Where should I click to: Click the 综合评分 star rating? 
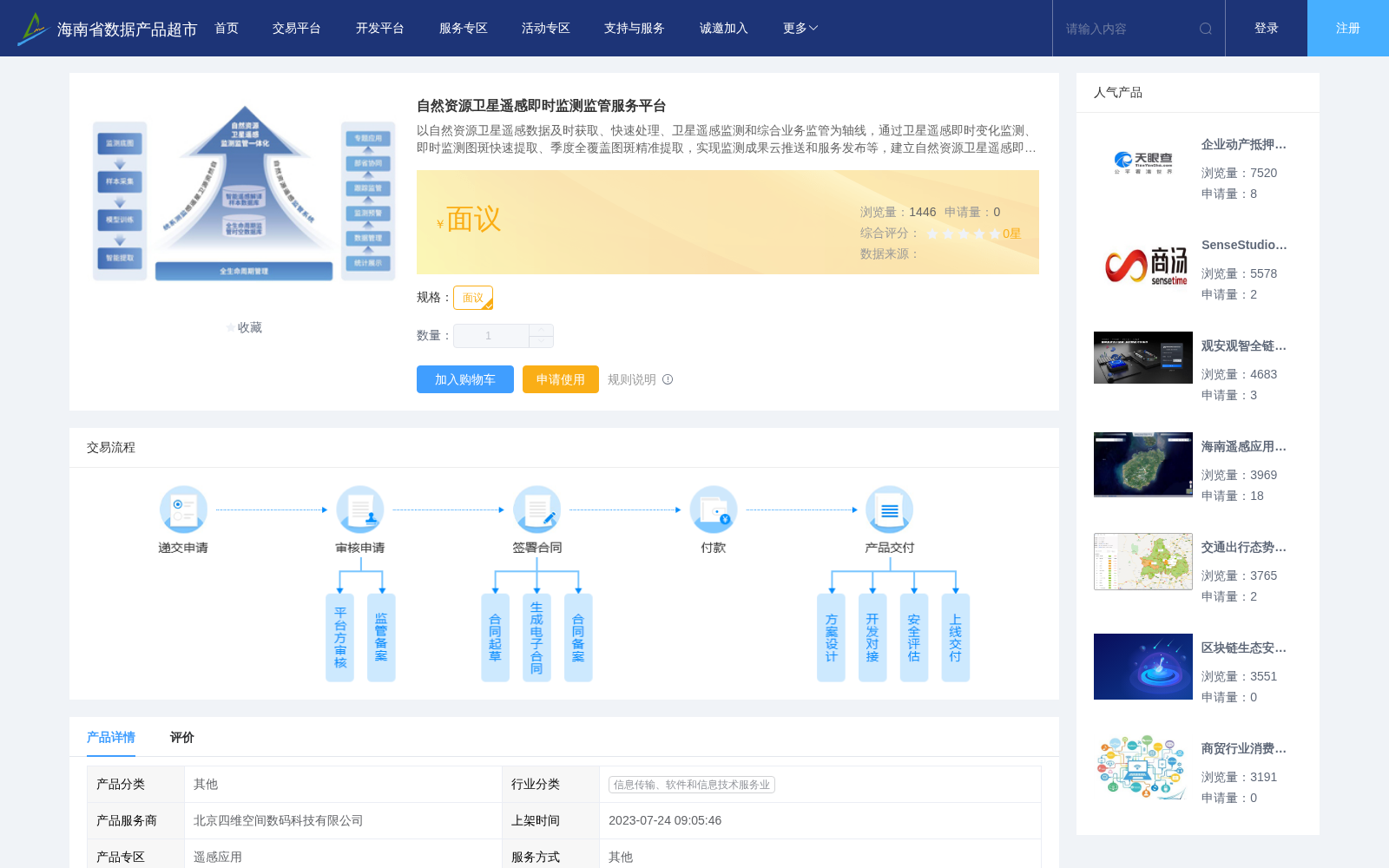click(x=964, y=233)
